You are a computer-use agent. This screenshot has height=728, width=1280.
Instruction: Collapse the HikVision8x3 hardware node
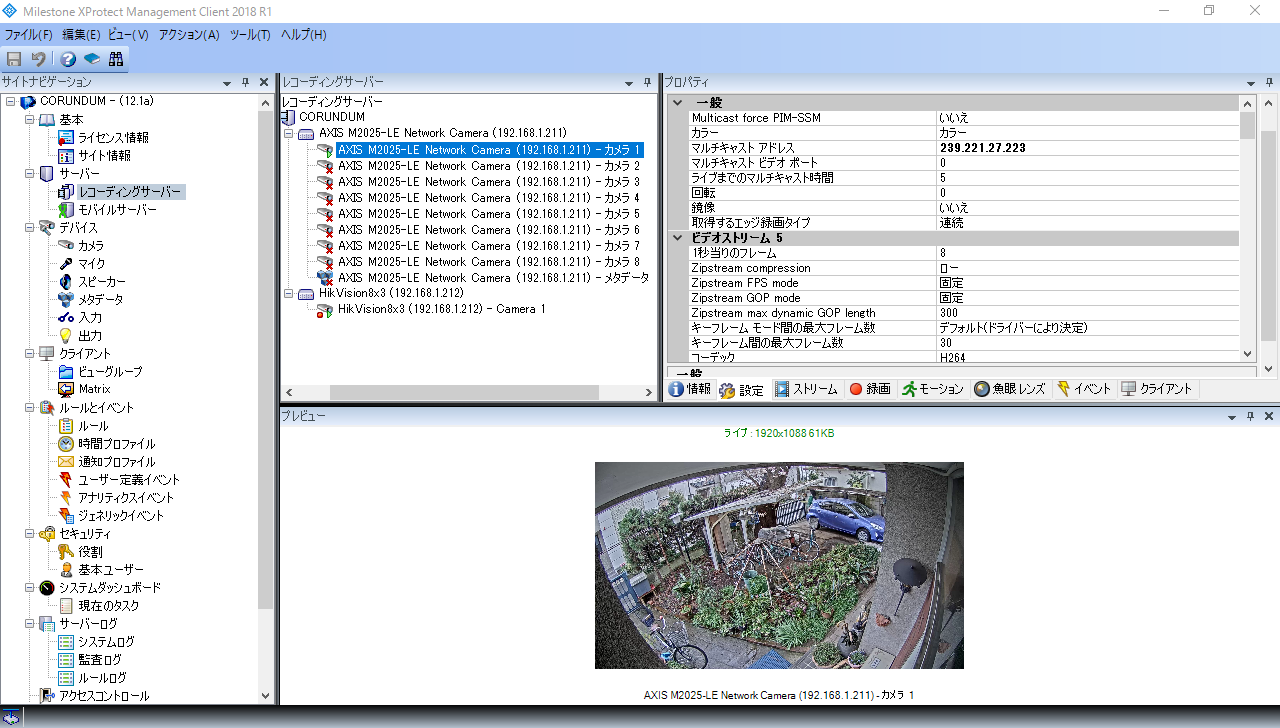point(289,293)
